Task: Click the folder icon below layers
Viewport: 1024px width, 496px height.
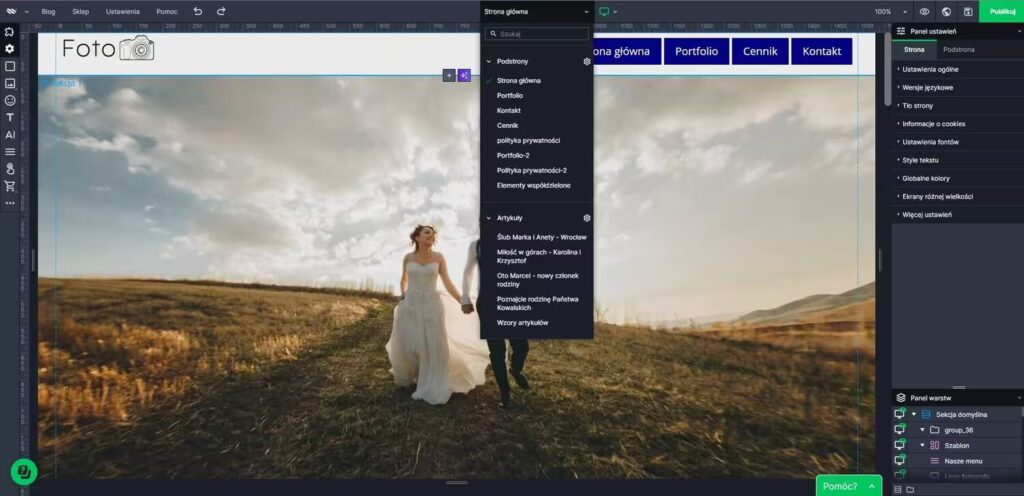Action: pos(910,489)
